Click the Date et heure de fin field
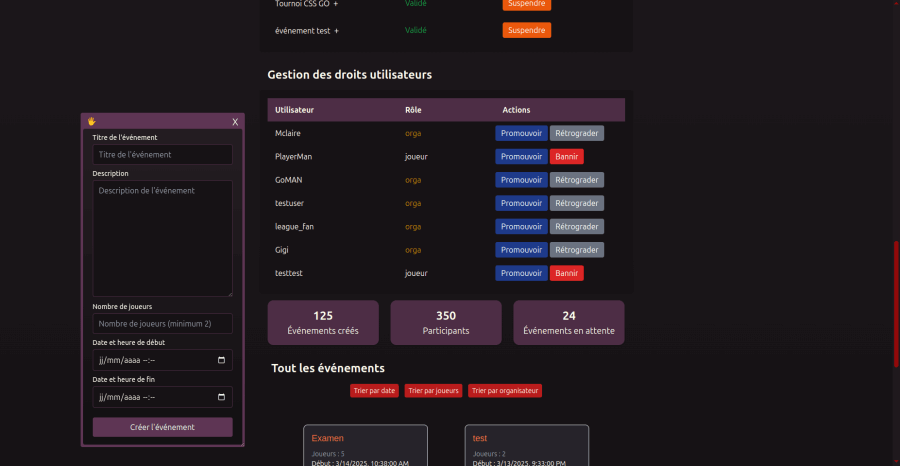The width and height of the screenshot is (900, 466). point(162,397)
